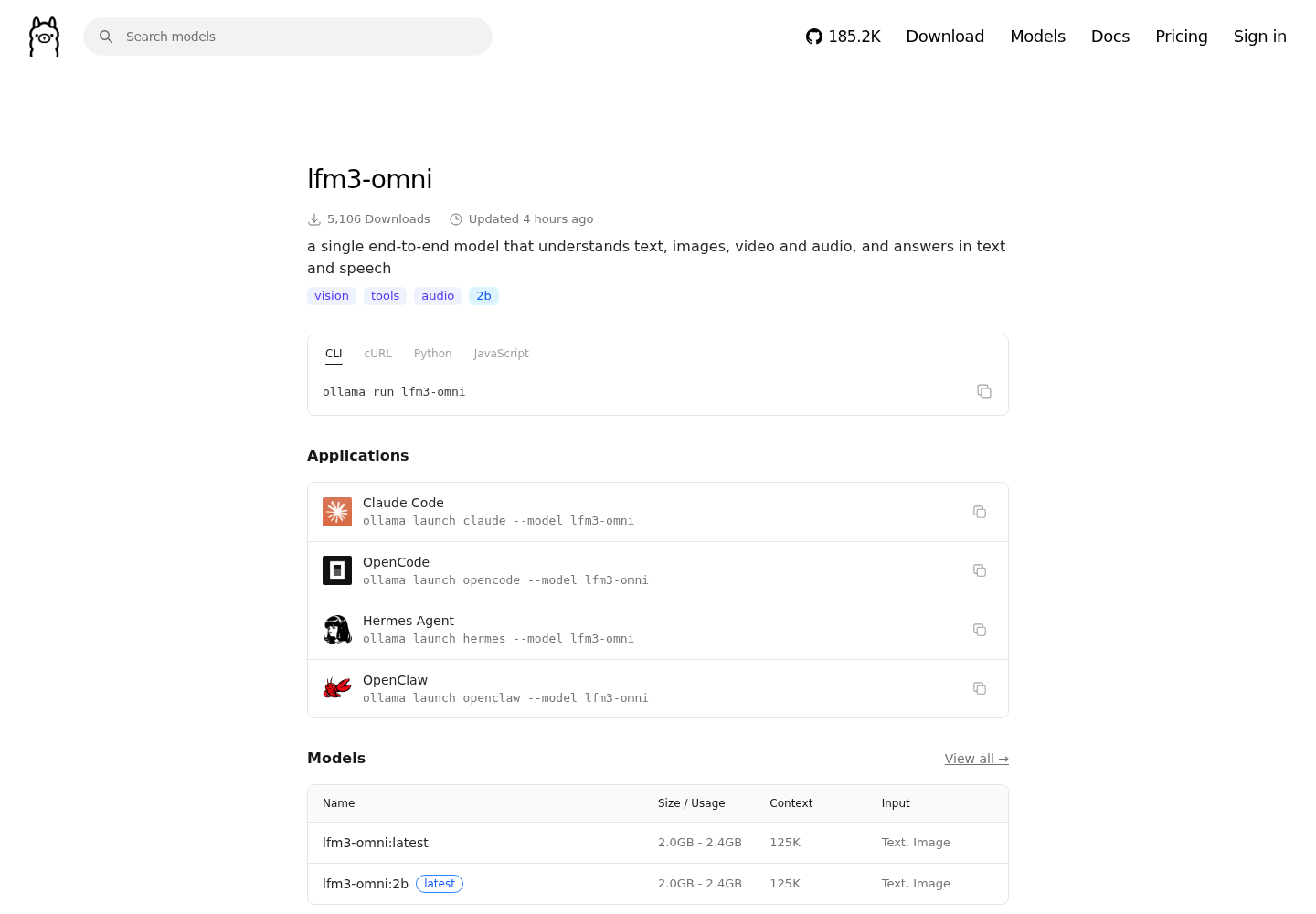
Task: Open the Docs page
Action: 1110,37
